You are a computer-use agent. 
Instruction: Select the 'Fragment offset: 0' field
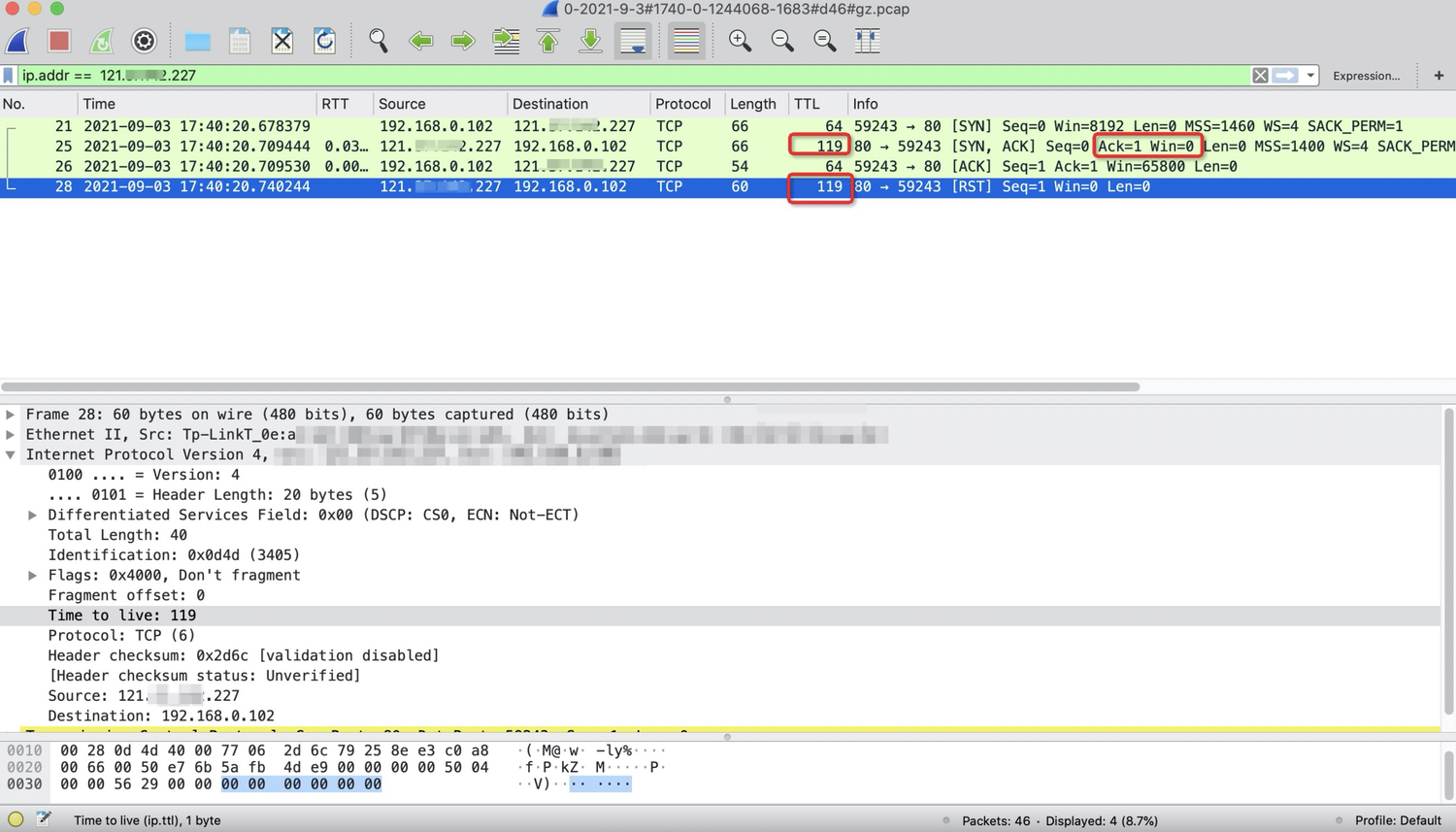(126, 595)
